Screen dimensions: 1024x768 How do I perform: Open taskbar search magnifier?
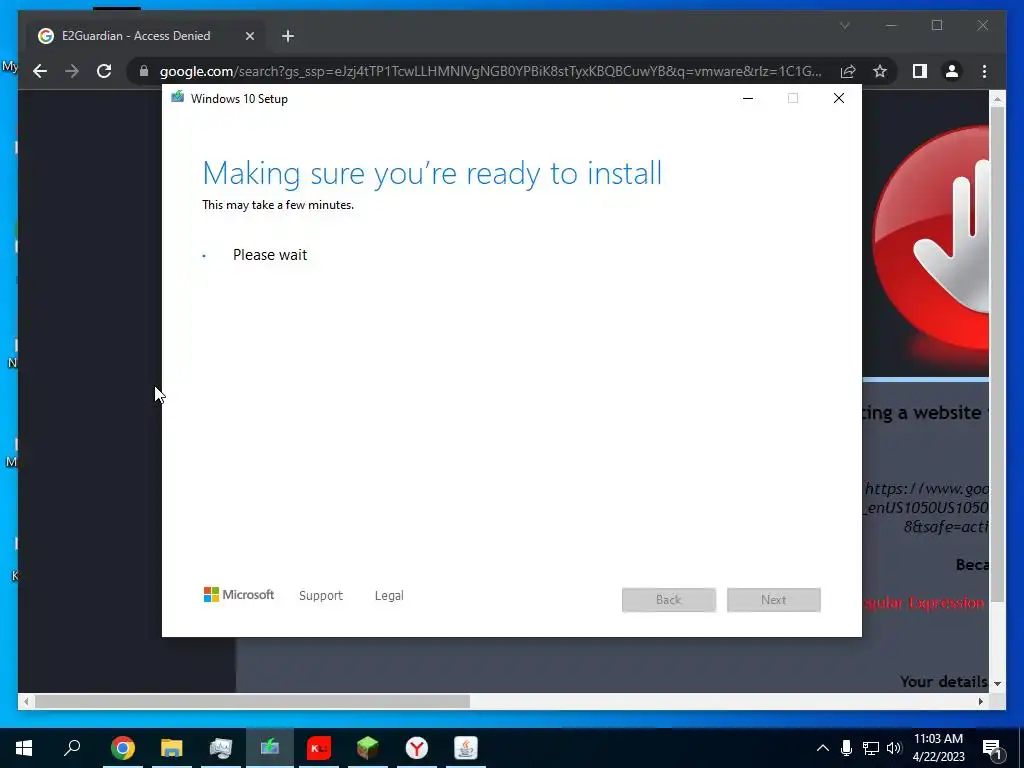pyautogui.click(x=72, y=748)
